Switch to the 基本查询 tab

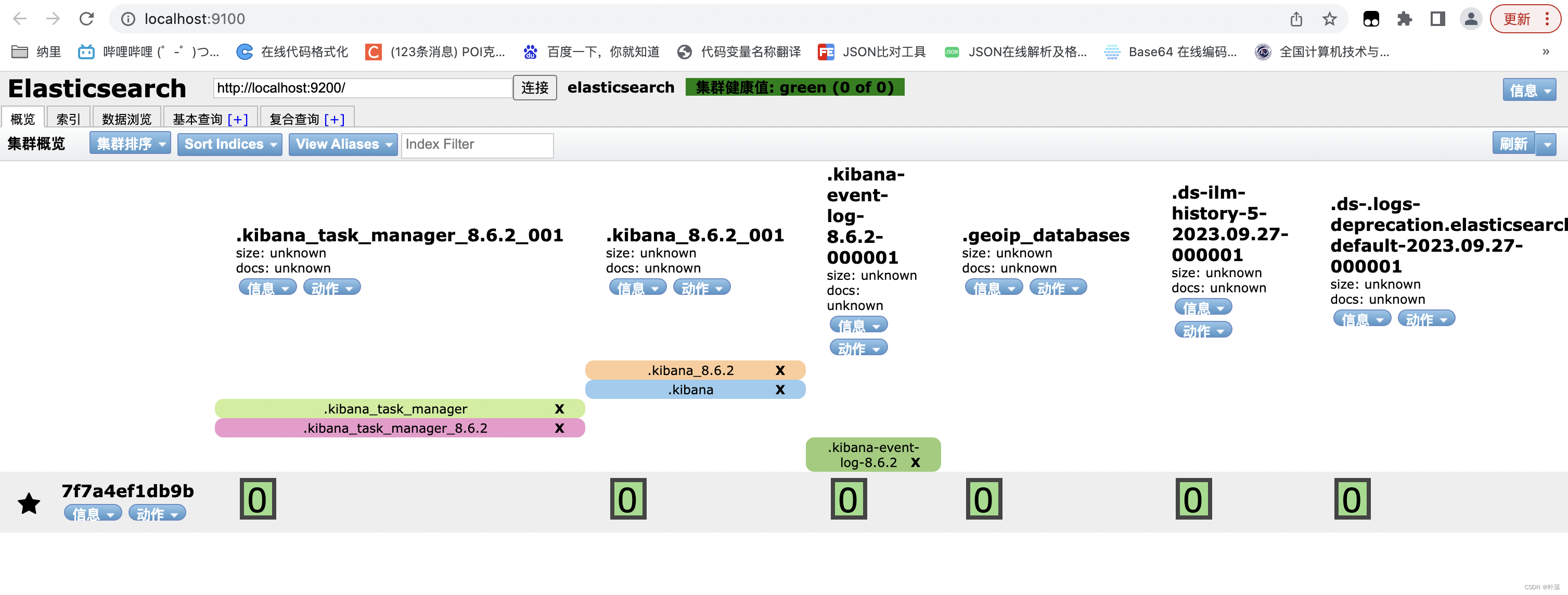pos(197,119)
